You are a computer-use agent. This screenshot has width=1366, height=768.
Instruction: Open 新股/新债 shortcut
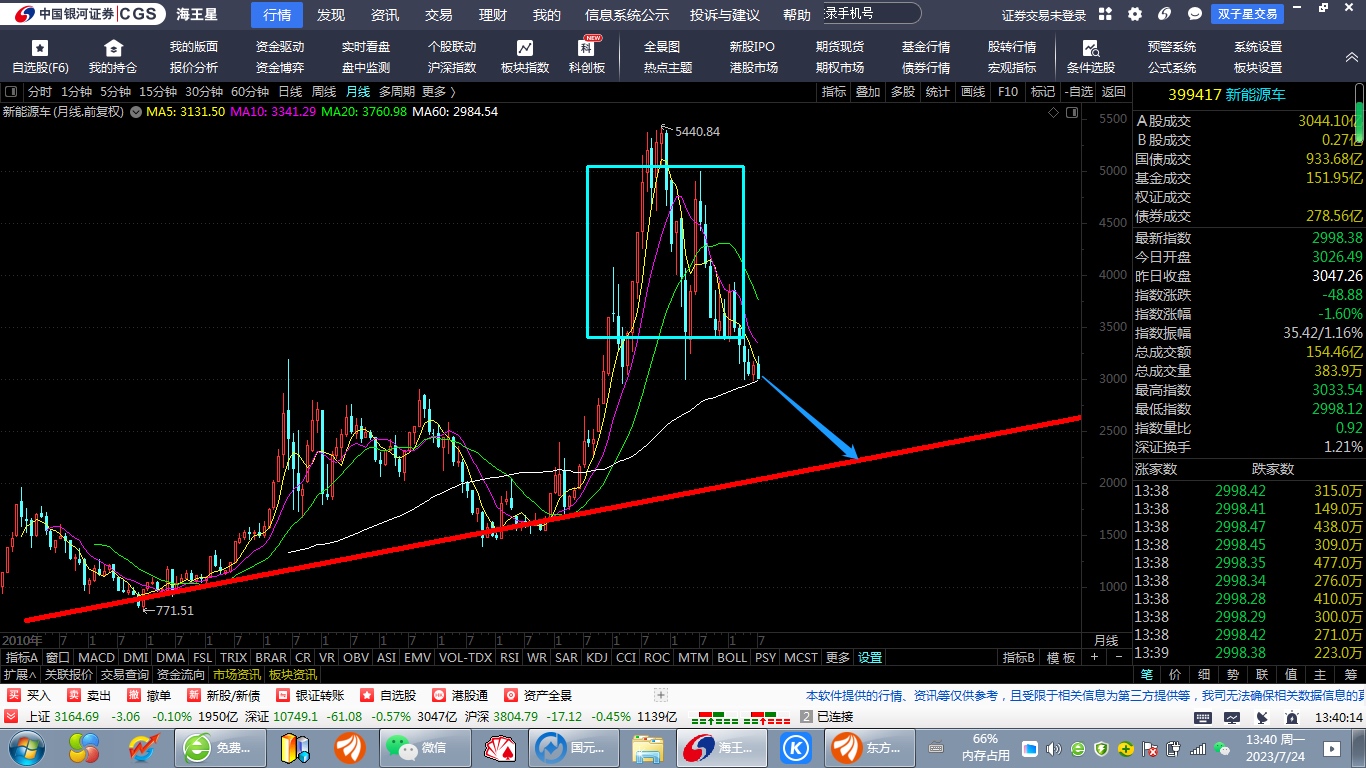tap(224, 695)
